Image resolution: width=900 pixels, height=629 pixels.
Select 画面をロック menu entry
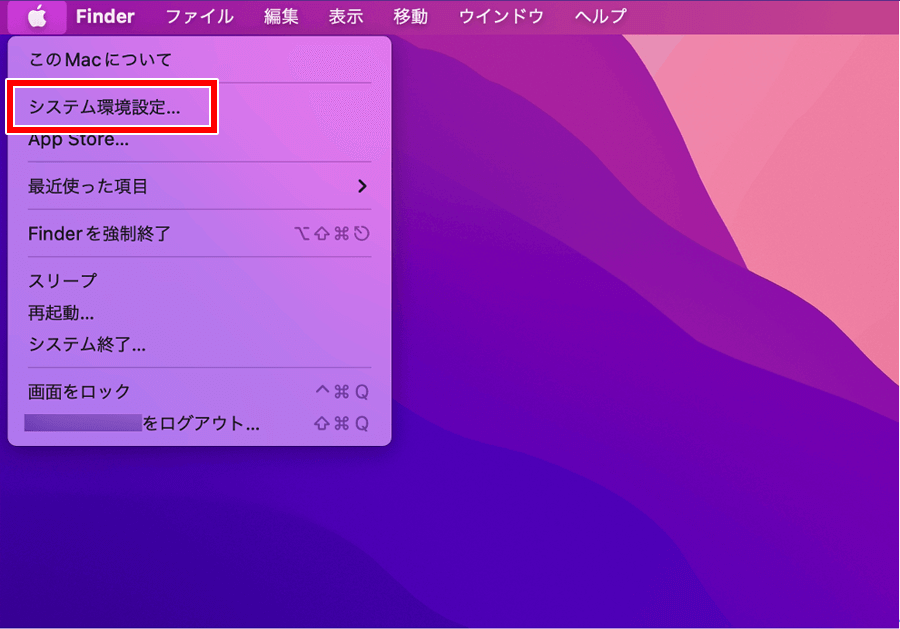coord(200,392)
